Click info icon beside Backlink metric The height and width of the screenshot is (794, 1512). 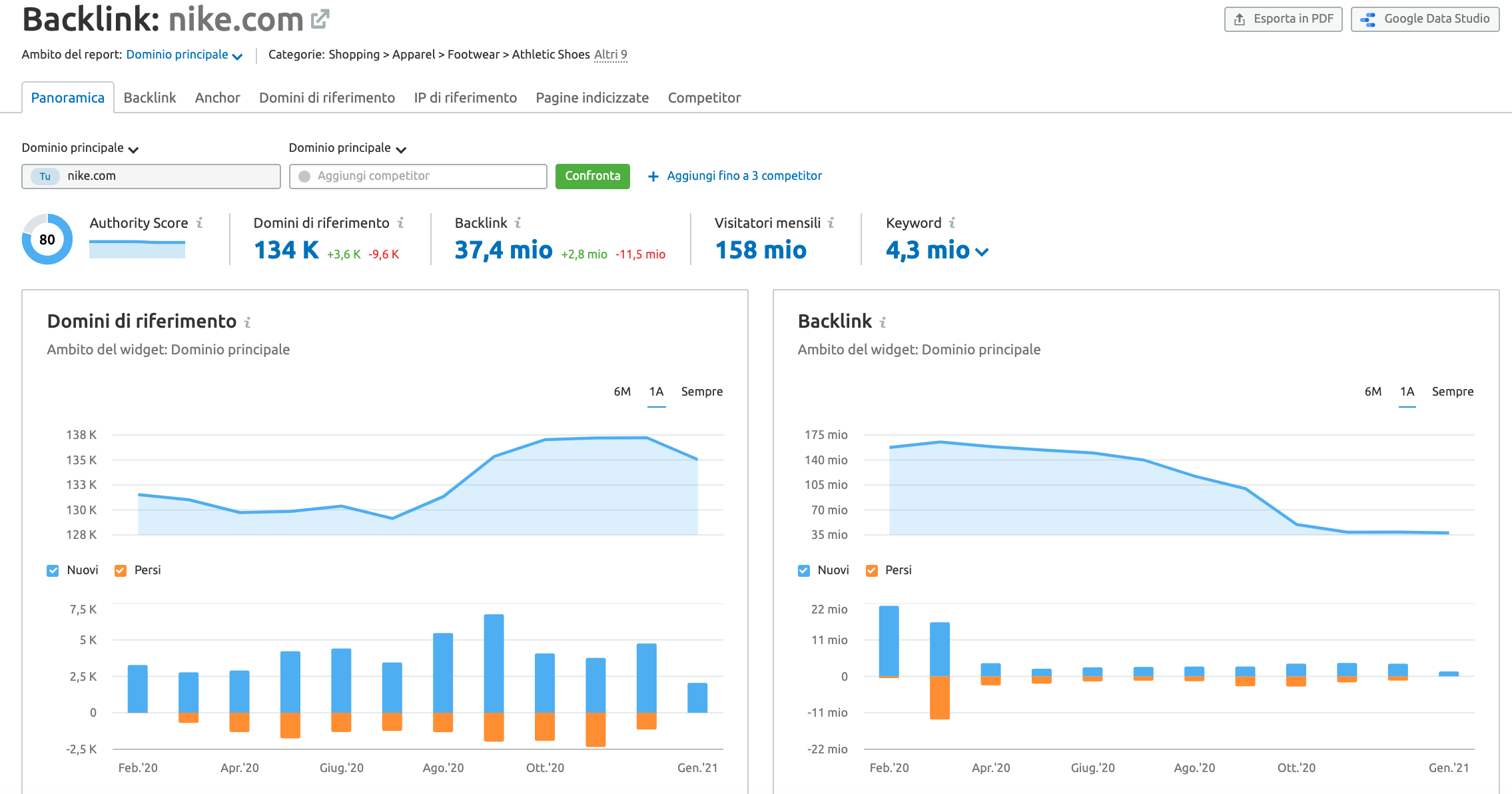pyautogui.click(x=518, y=222)
